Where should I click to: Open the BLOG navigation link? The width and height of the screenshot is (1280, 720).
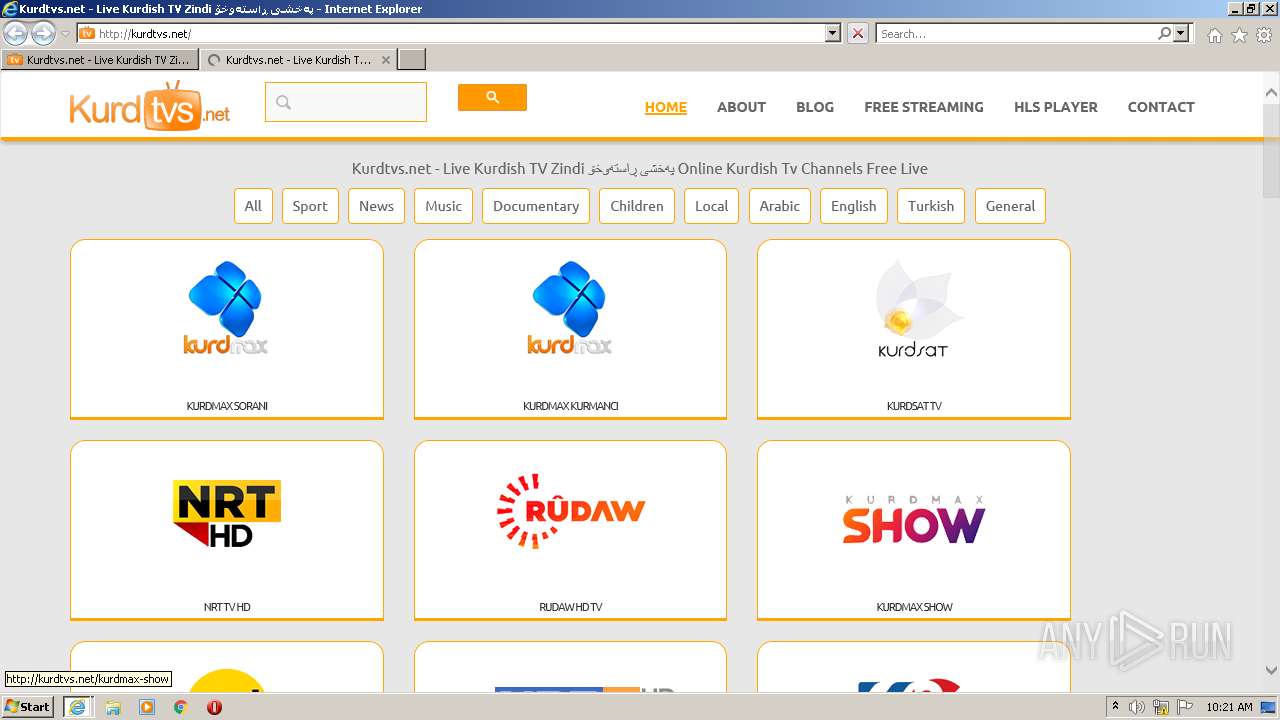(815, 107)
